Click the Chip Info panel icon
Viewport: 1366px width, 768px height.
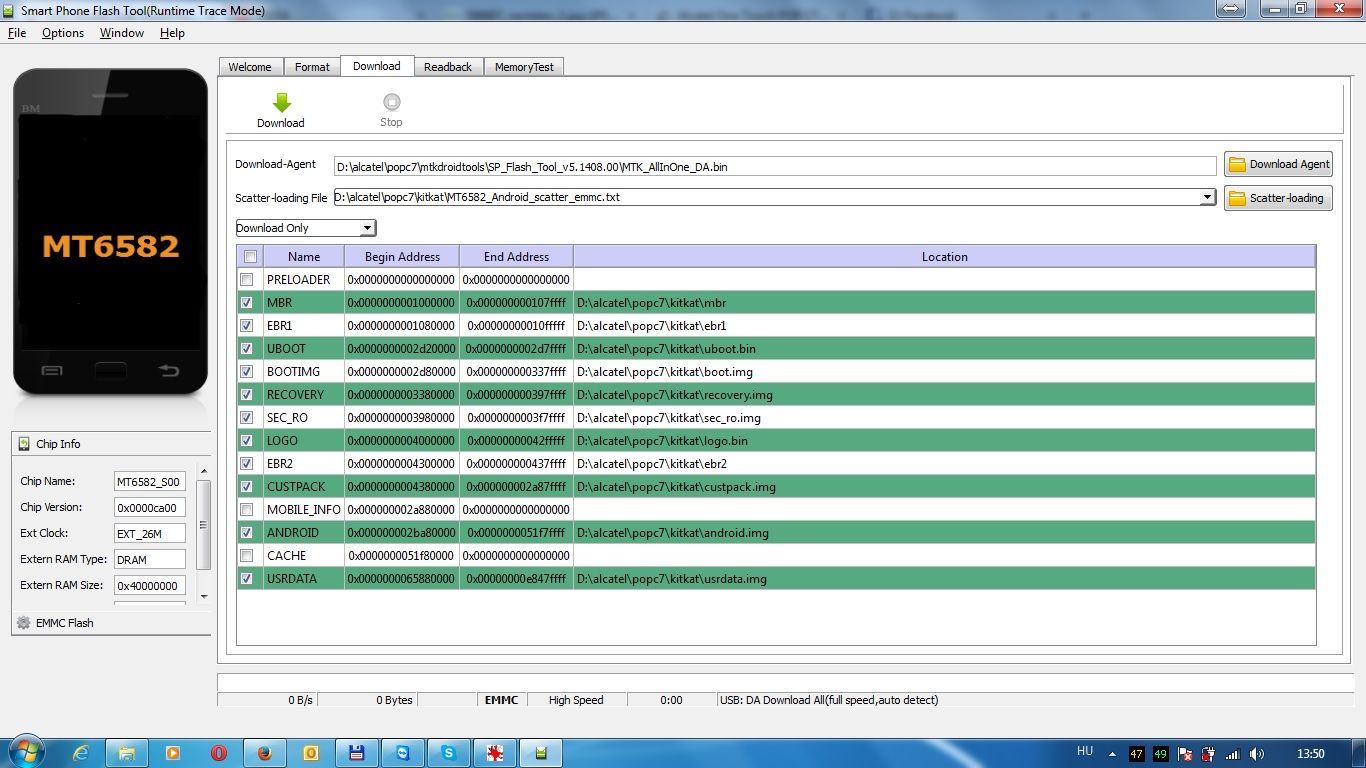[x=24, y=444]
